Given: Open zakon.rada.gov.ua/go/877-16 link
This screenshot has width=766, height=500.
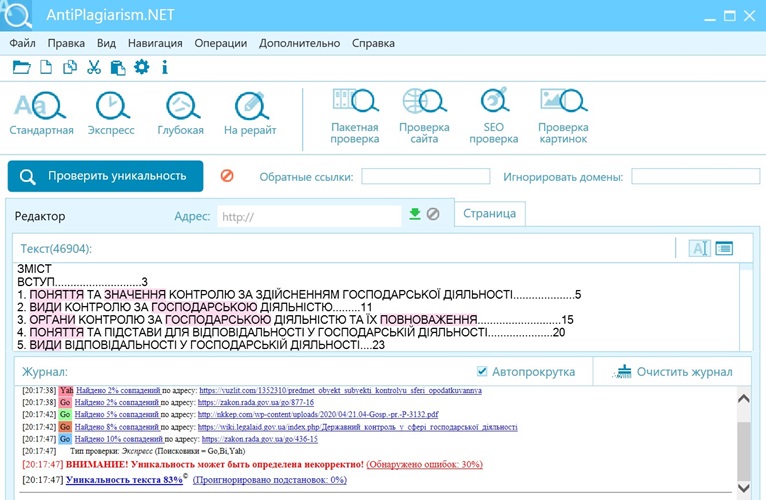Looking at the screenshot, I should coord(255,403).
